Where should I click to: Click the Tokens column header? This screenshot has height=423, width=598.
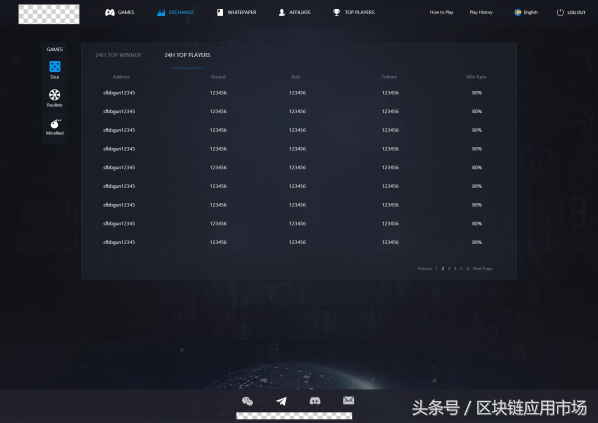coord(389,77)
